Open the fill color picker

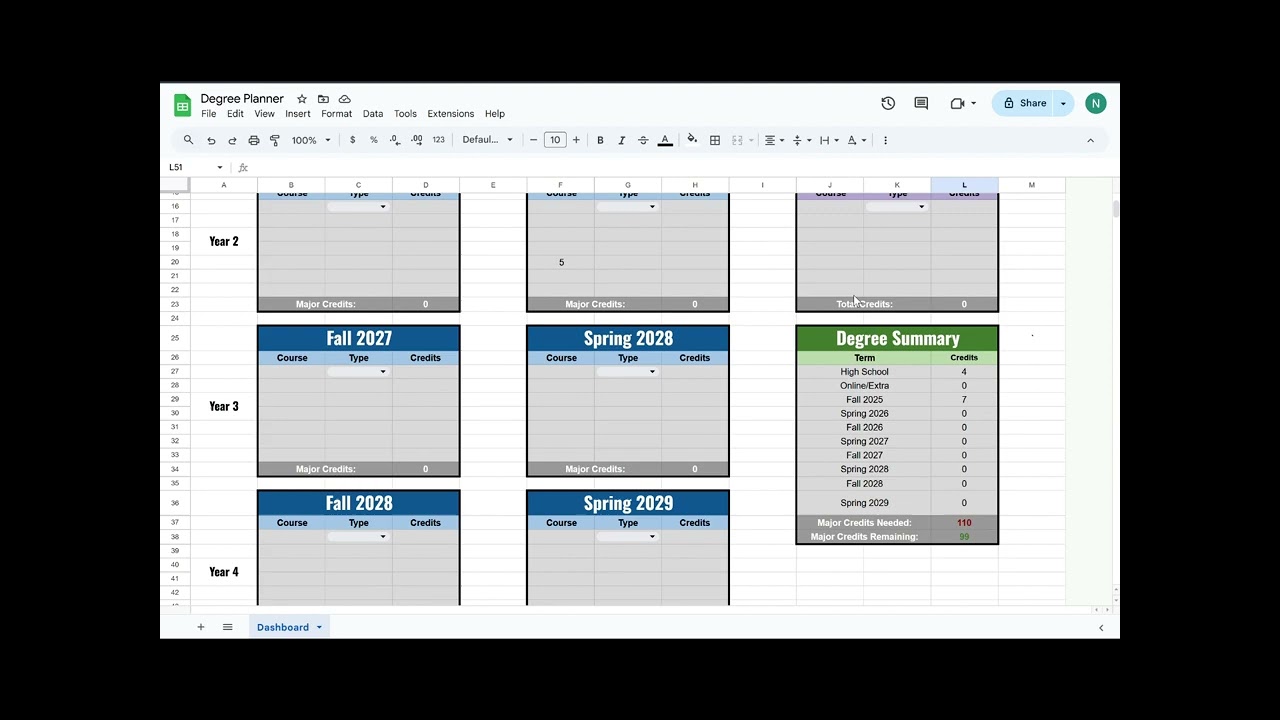click(692, 140)
